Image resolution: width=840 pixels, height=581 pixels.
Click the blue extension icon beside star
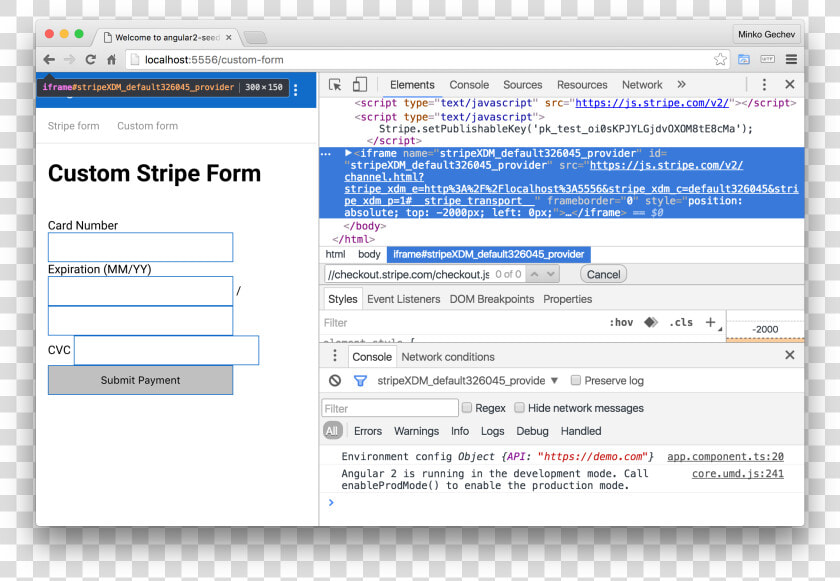click(744, 59)
